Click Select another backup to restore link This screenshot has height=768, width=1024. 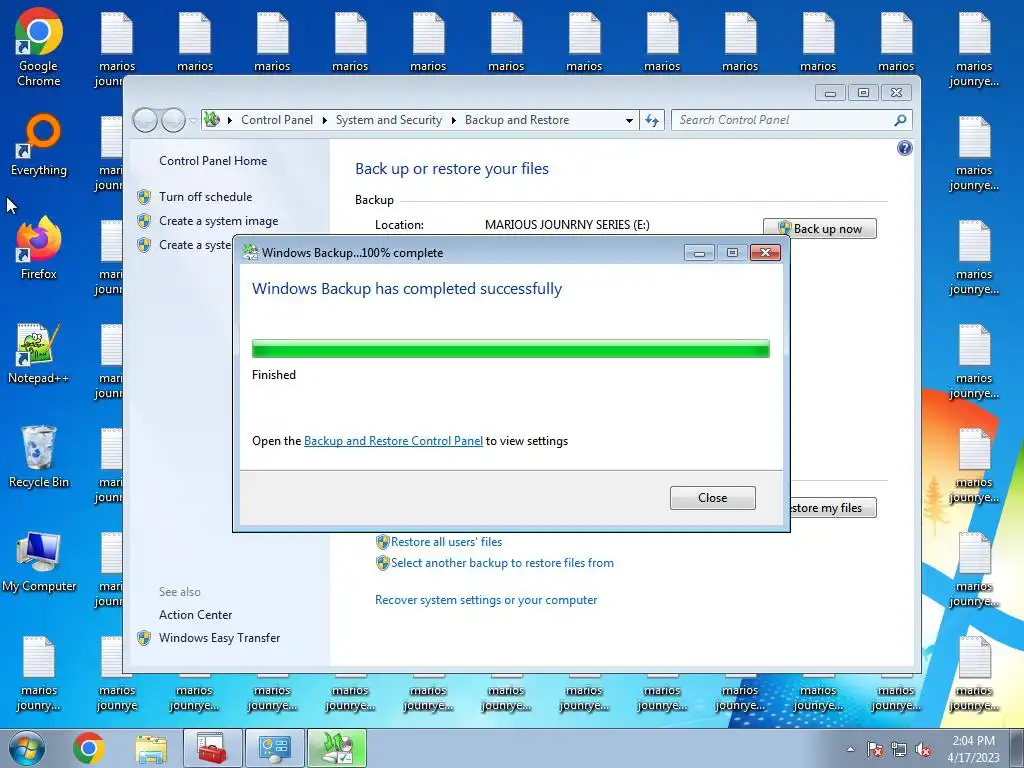[x=502, y=563]
